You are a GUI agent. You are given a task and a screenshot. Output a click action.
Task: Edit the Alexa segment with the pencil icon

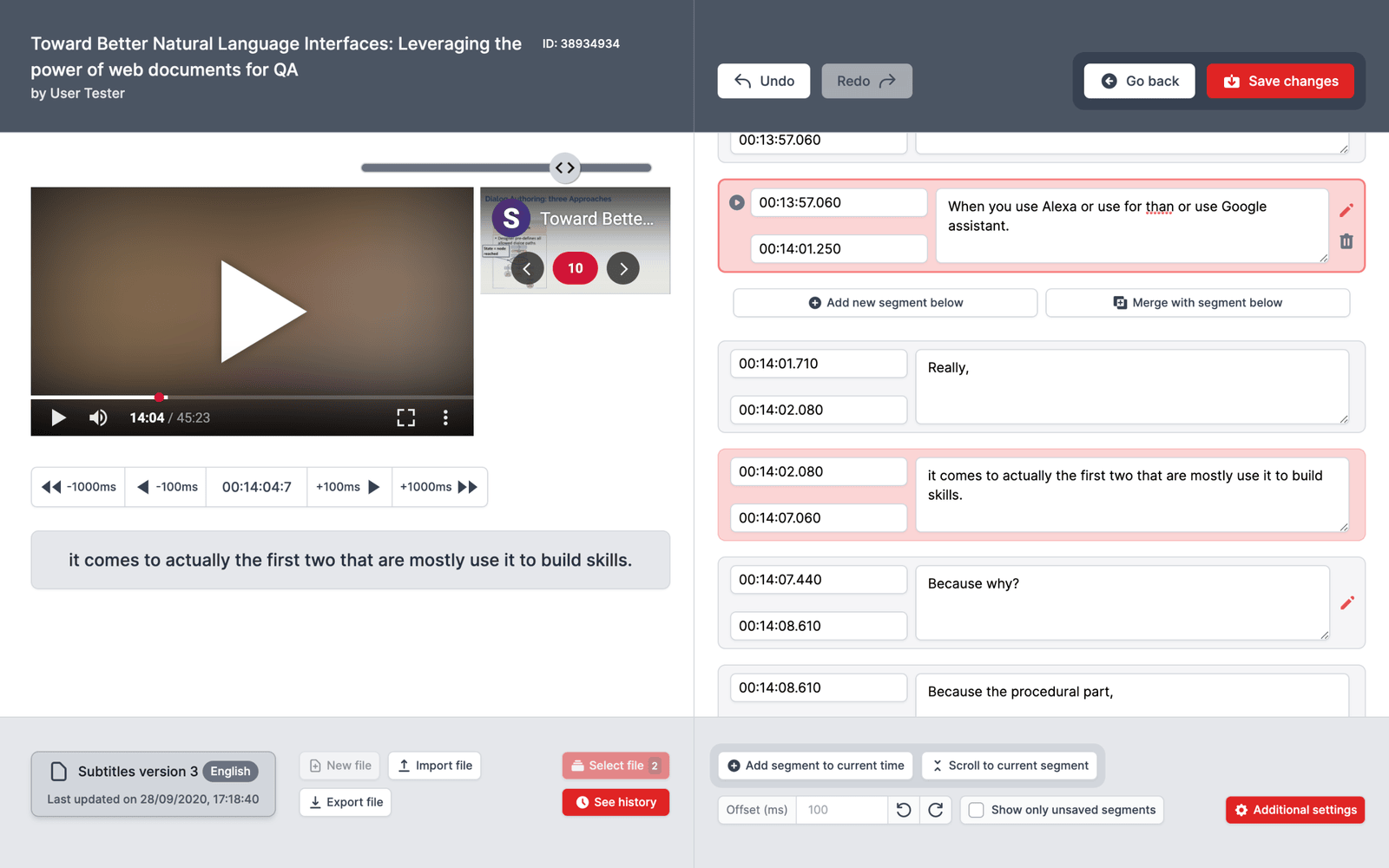point(1347,209)
